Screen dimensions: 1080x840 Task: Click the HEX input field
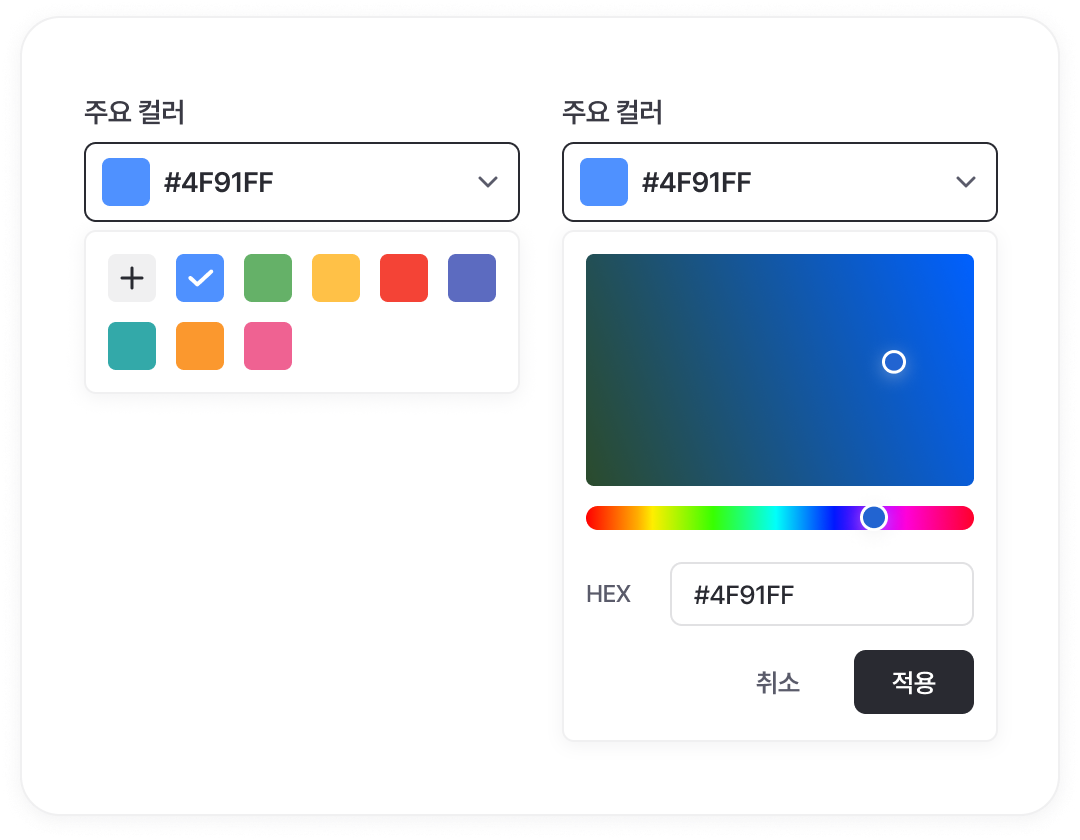(822, 594)
